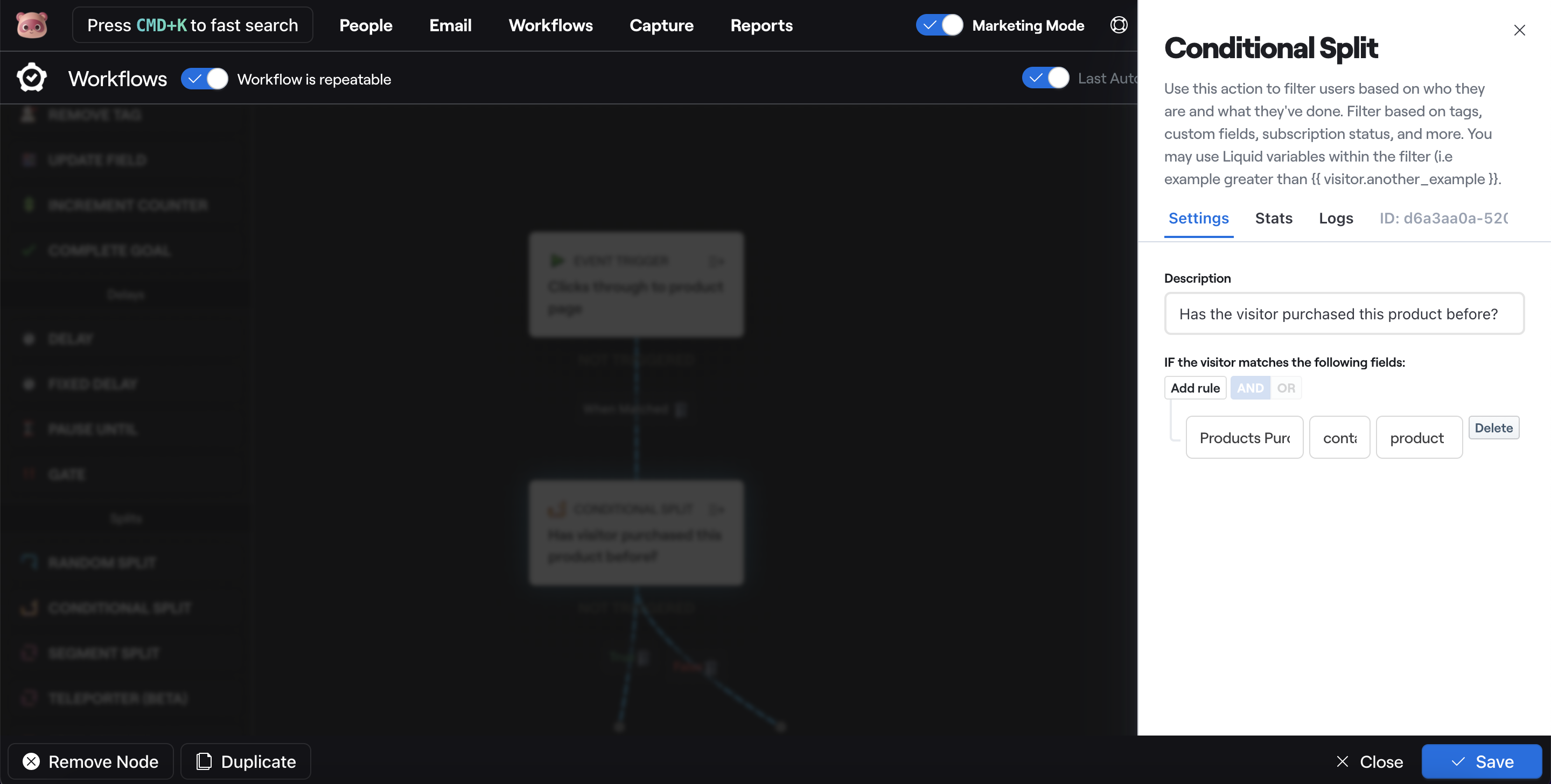Open the help lifebuoy icon
The width and height of the screenshot is (1551, 784).
coord(1118,25)
